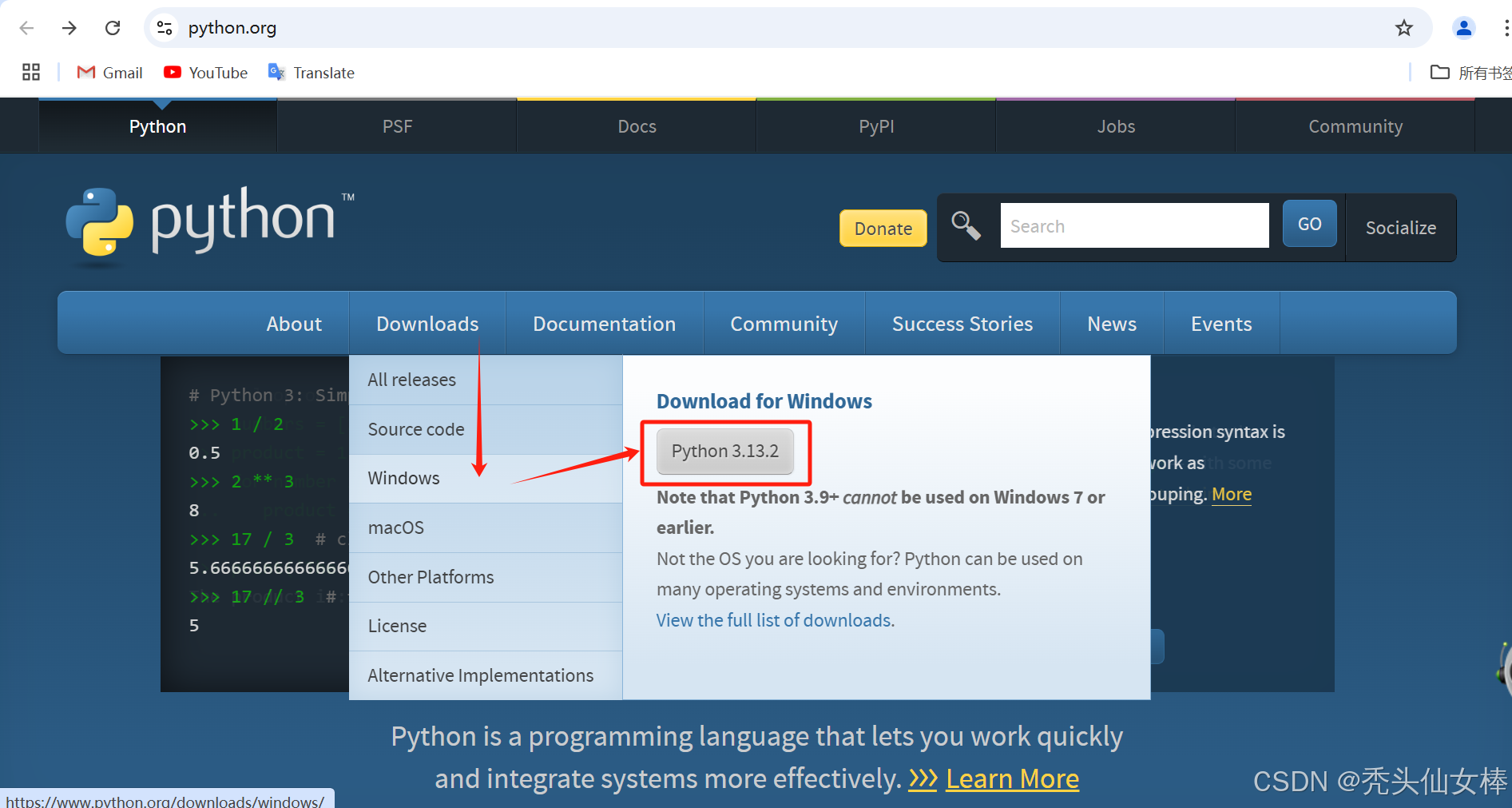The height and width of the screenshot is (808, 1512).
Task: Open the News navigation menu
Action: (1112, 324)
